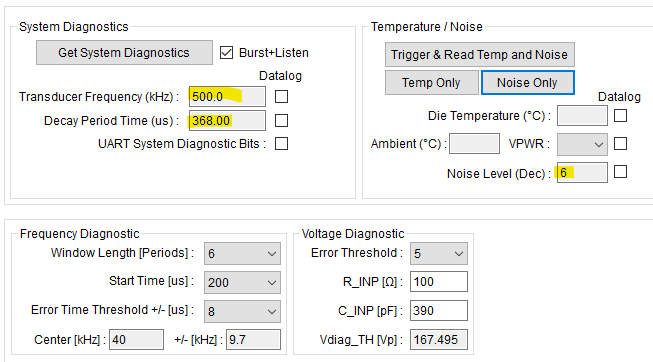Toggle the Burst+Listen checkbox
Image resolution: width=653 pixels, height=362 pixels.
pyautogui.click(x=227, y=52)
